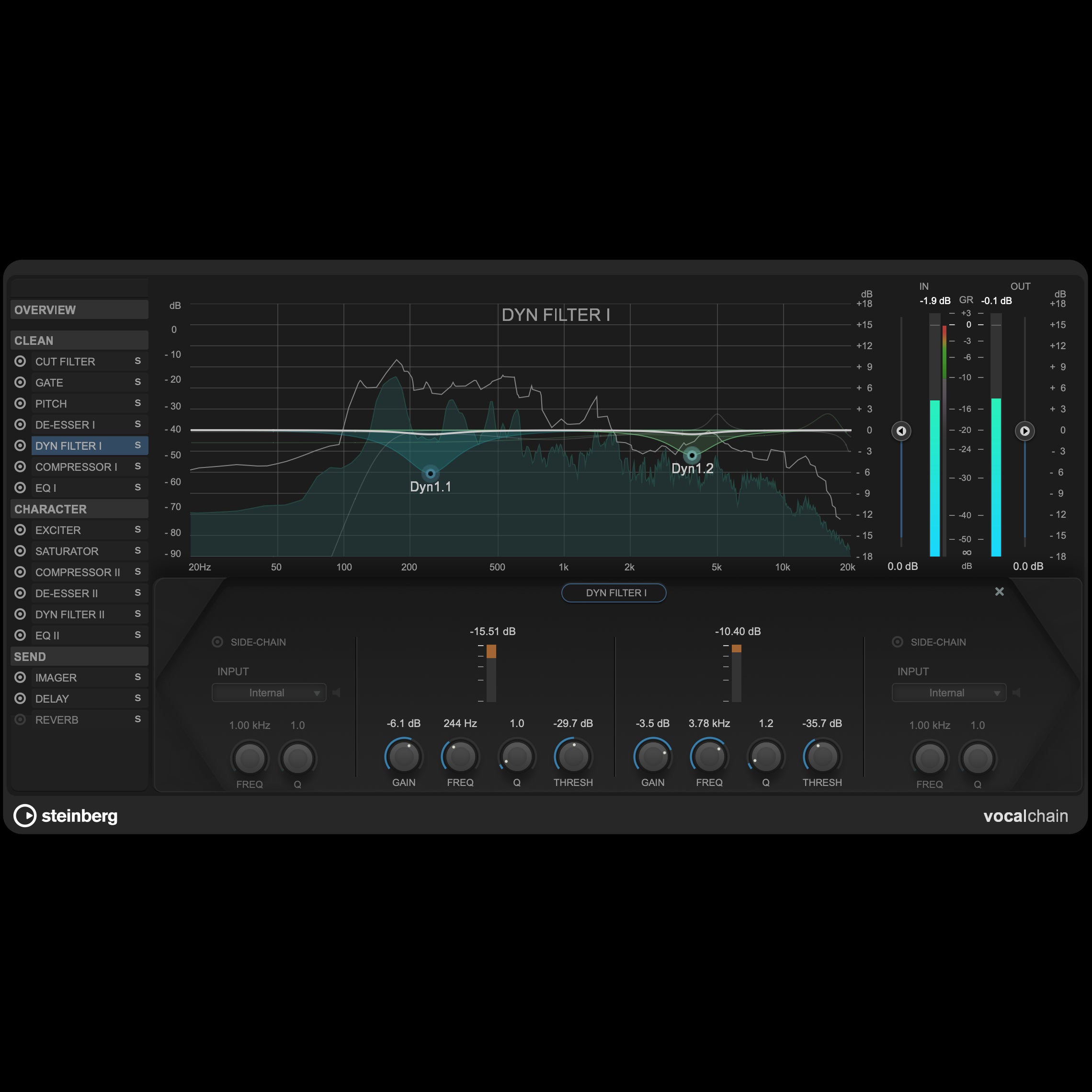
Task: Enable the REVERB module
Action: coord(20,719)
